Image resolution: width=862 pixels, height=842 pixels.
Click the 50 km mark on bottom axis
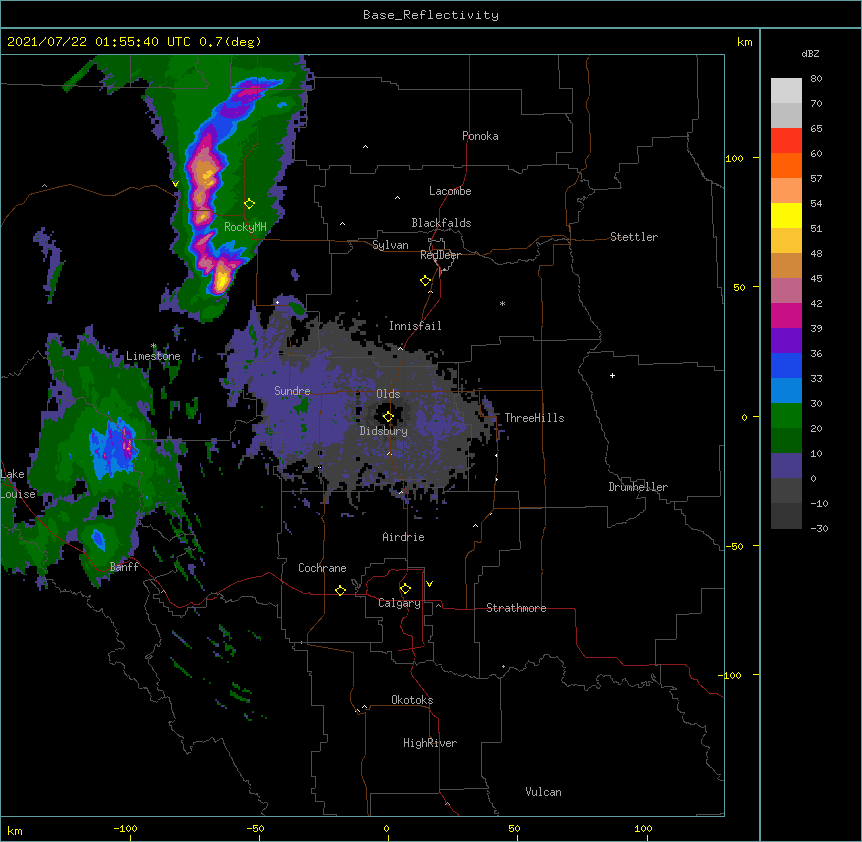click(514, 828)
